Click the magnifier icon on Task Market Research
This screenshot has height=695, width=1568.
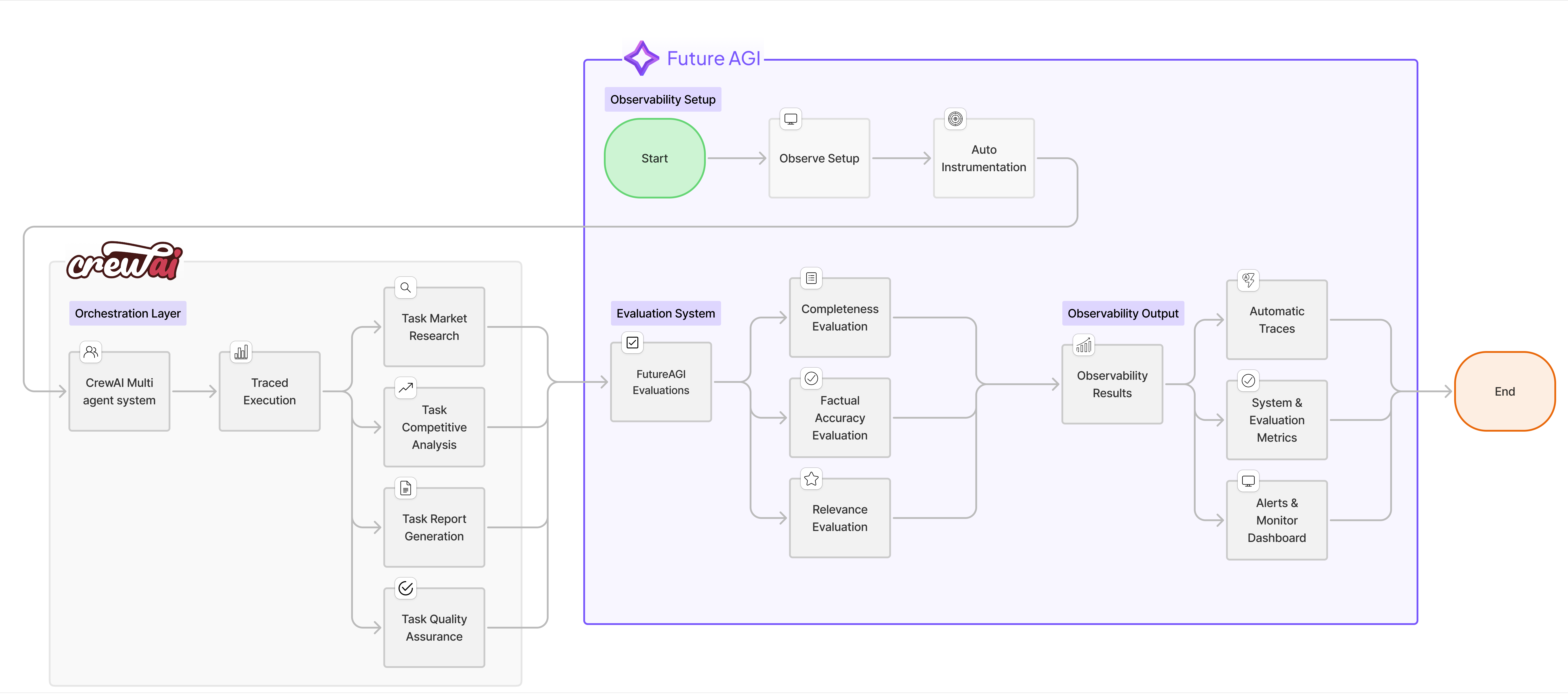(x=405, y=288)
